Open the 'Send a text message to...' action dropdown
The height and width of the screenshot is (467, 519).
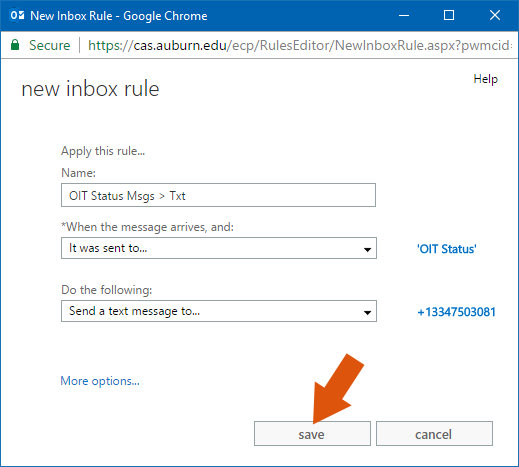pyautogui.click(x=219, y=311)
